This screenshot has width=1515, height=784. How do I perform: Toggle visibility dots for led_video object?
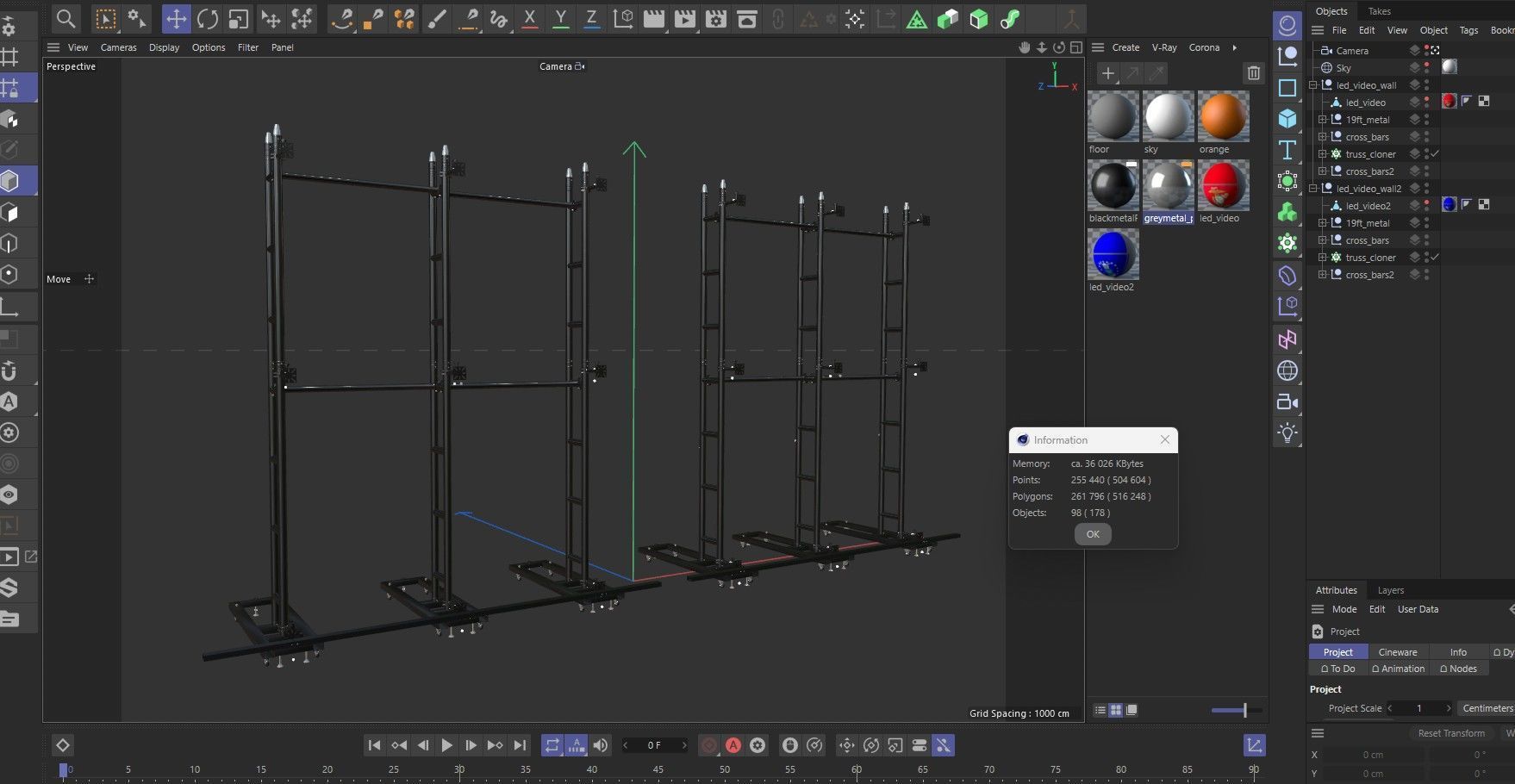click(1427, 103)
